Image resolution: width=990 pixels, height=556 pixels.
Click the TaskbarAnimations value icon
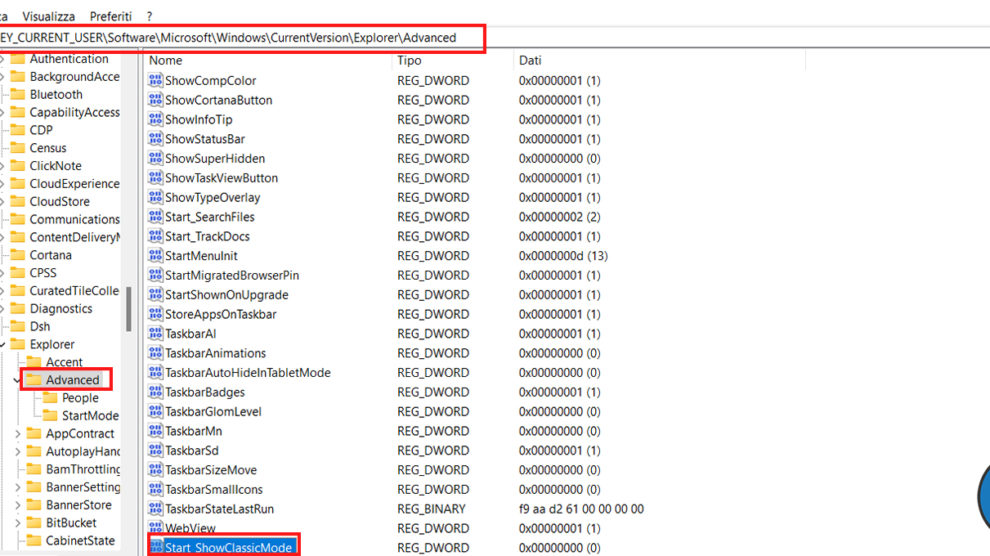point(155,353)
